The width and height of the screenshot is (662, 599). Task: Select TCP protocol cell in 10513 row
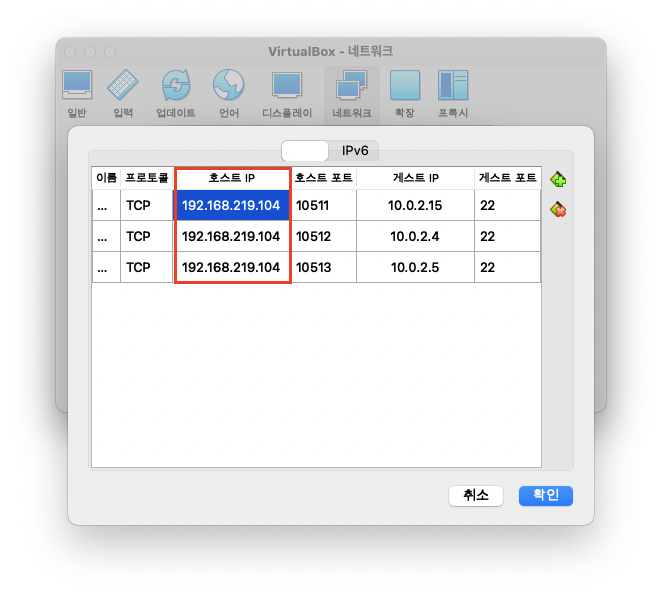(x=147, y=267)
